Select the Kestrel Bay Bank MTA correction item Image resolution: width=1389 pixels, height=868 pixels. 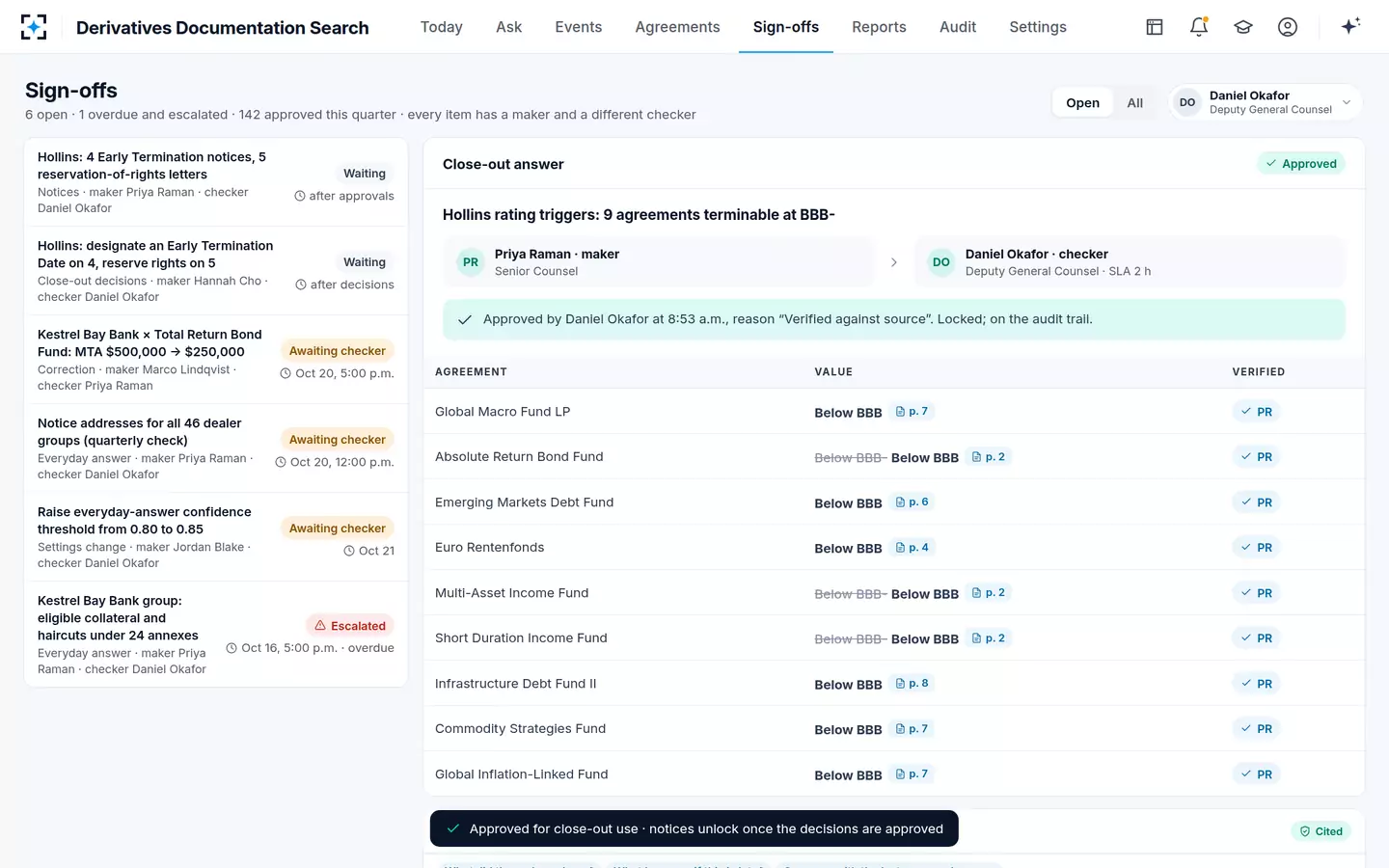click(216, 360)
